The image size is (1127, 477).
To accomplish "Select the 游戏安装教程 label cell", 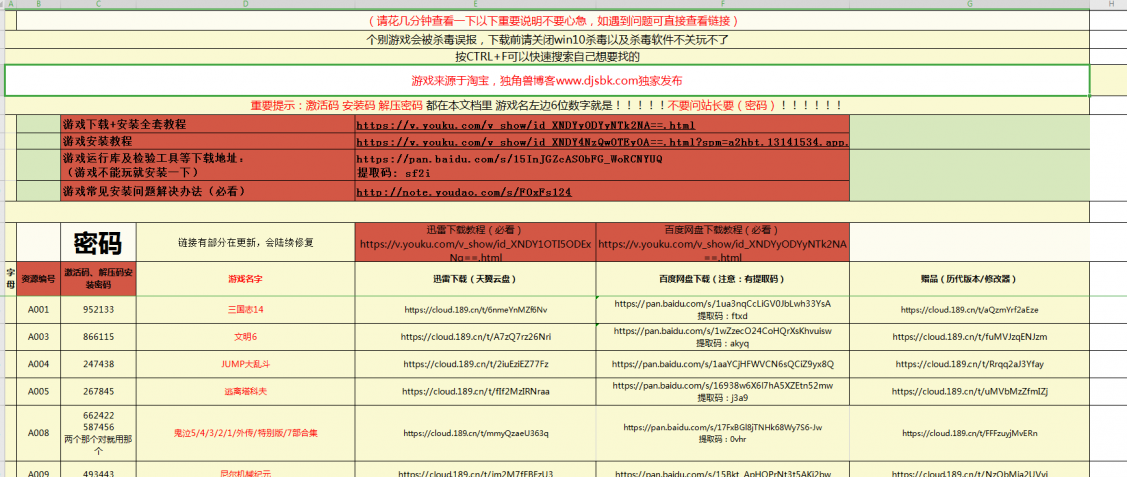I will point(208,142).
